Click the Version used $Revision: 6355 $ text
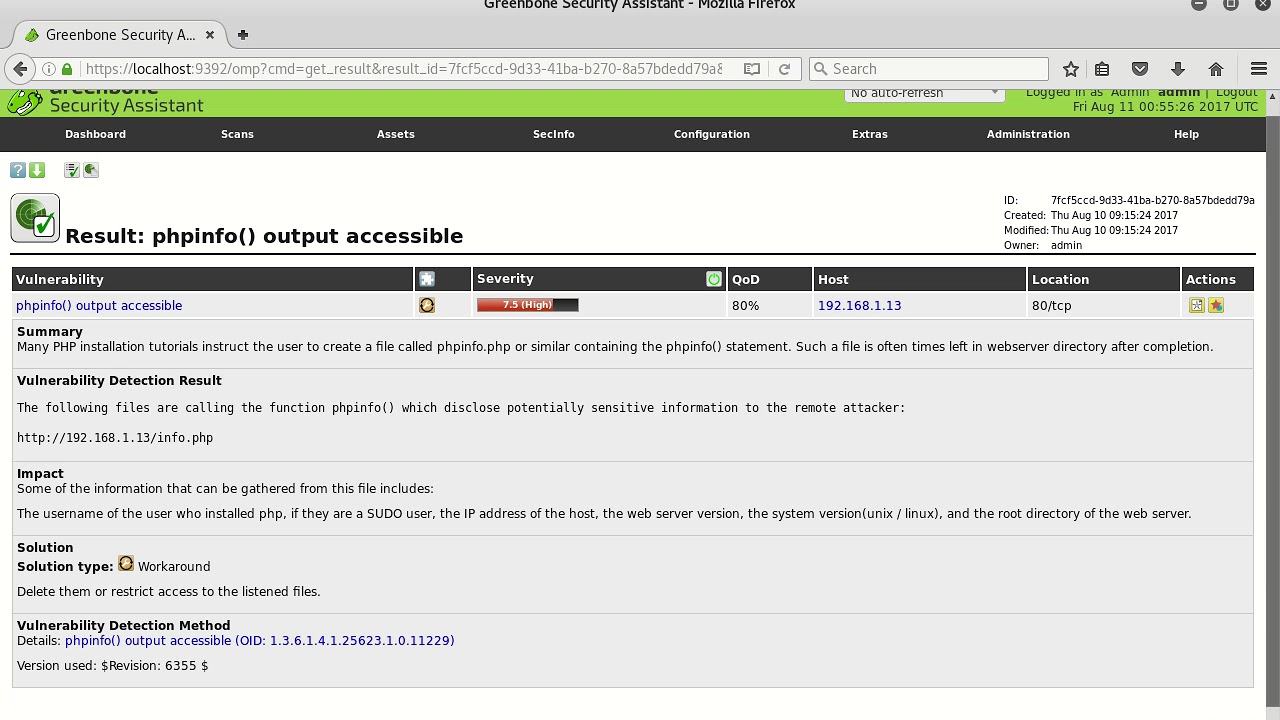This screenshot has width=1280, height=720. click(113, 666)
